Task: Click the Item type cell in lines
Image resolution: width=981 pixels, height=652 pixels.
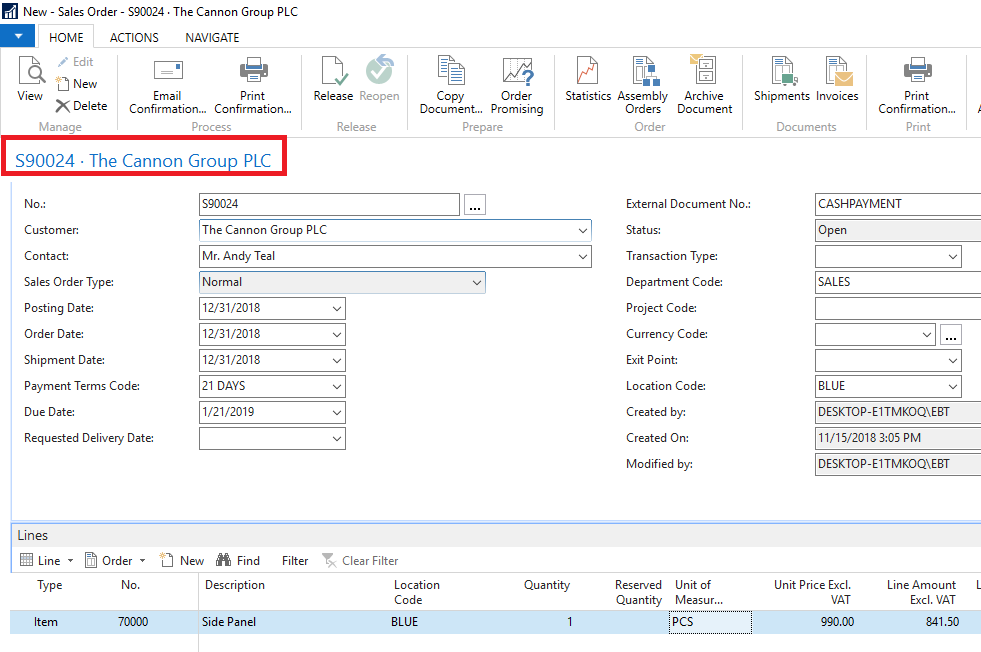Action: (x=46, y=623)
